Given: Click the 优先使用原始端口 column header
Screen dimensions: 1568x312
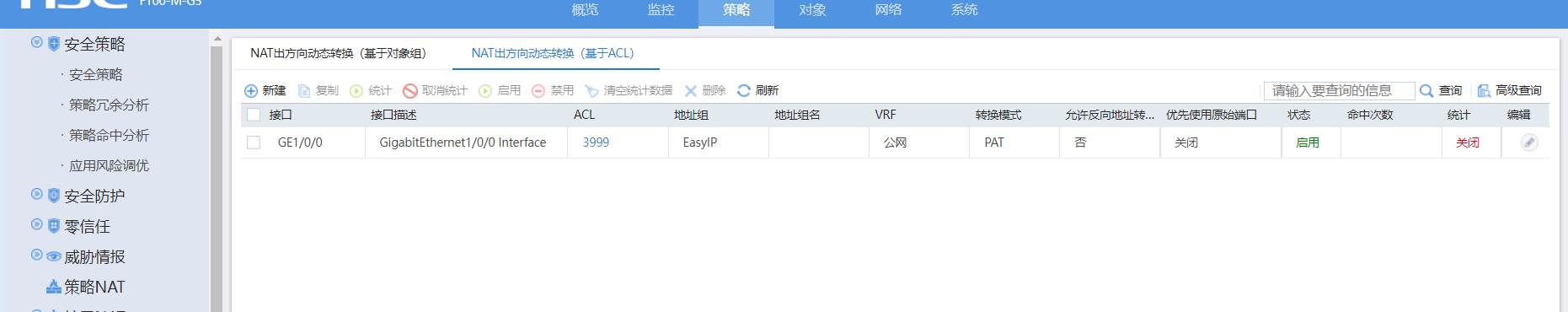Looking at the screenshot, I should tap(1212, 115).
